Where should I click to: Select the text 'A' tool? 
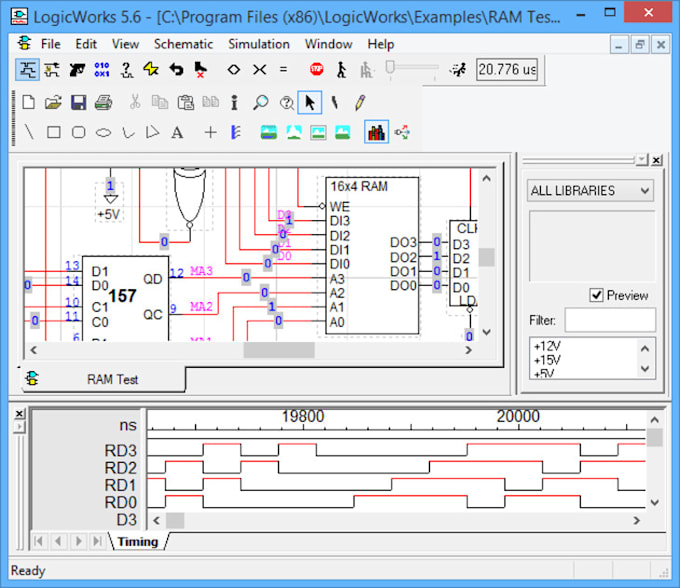click(x=177, y=132)
